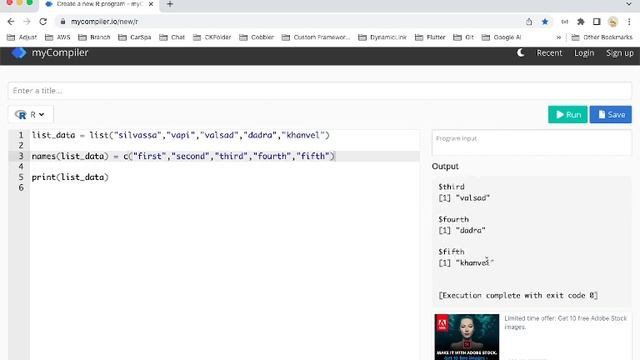640x360 pixels.
Task: Click the "valsad" output value
Action: click(x=473, y=198)
